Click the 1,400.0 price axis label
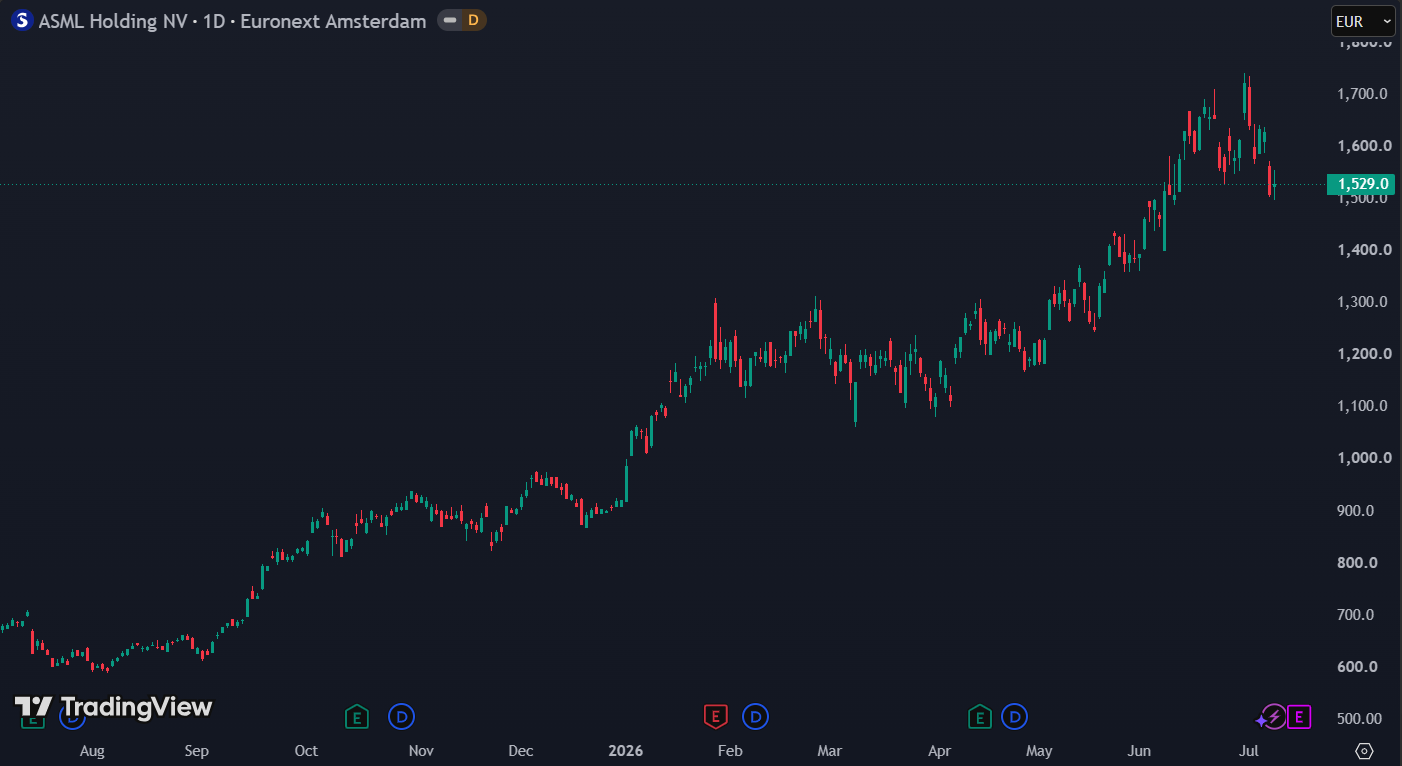1402x766 pixels. coord(1364,250)
